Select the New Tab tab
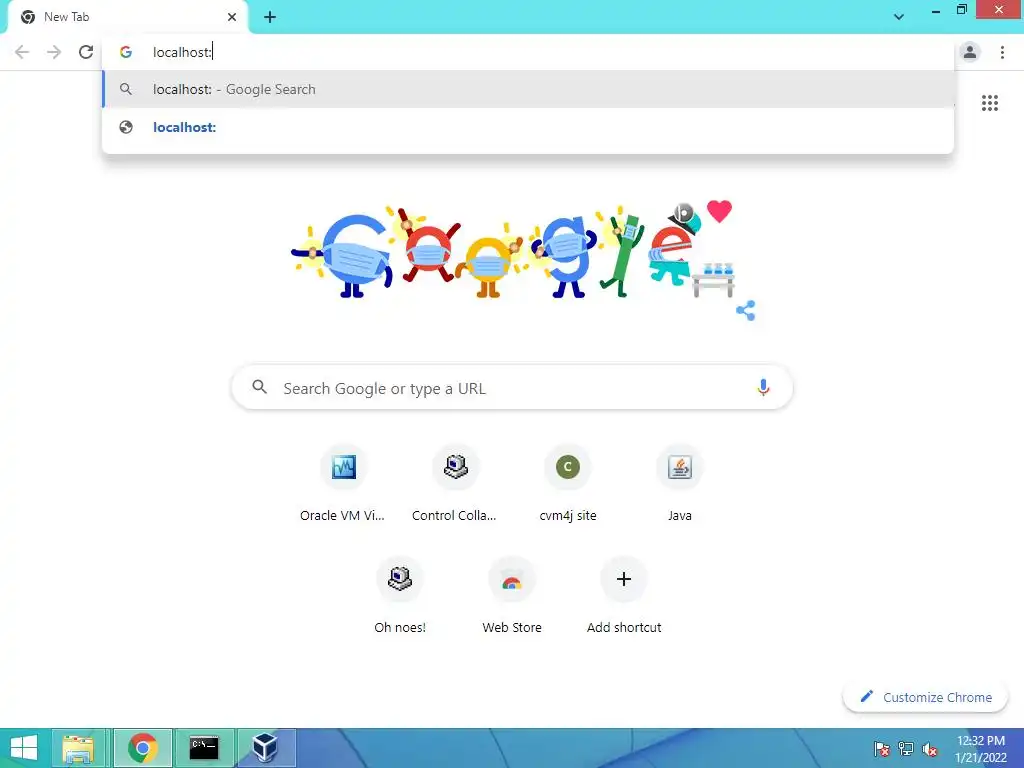 [127, 17]
